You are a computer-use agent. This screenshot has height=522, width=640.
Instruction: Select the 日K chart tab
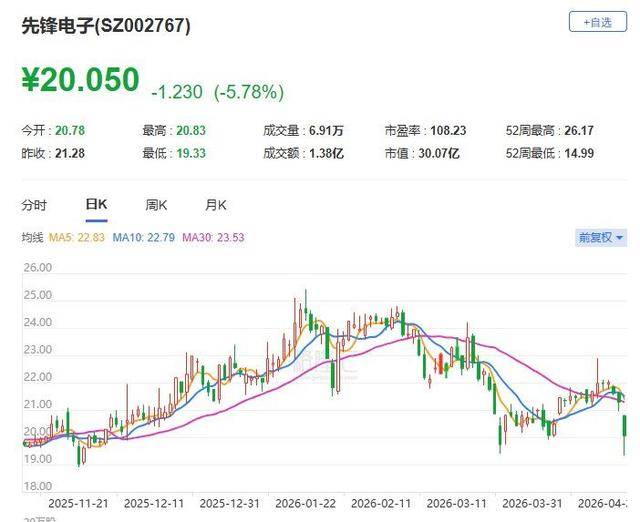[x=96, y=204]
